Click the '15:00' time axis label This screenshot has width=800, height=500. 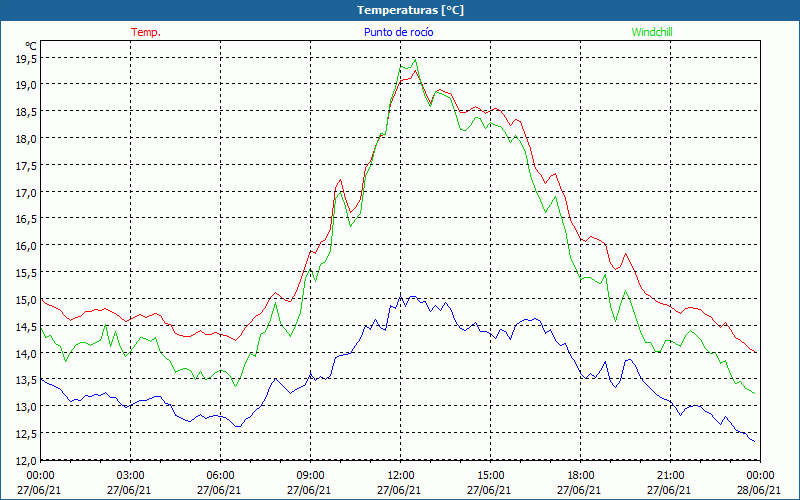[490, 475]
